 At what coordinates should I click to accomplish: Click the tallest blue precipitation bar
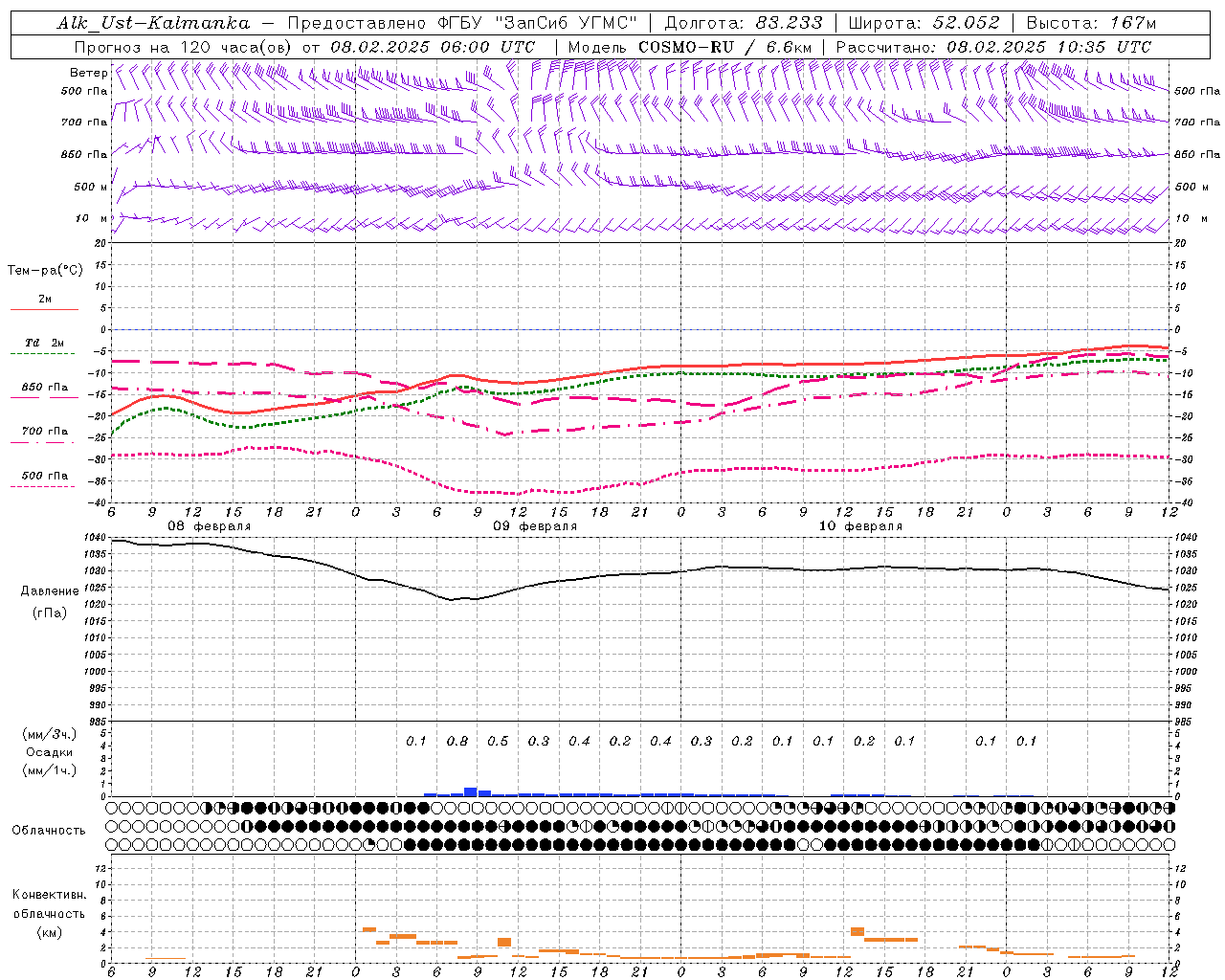click(471, 791)
